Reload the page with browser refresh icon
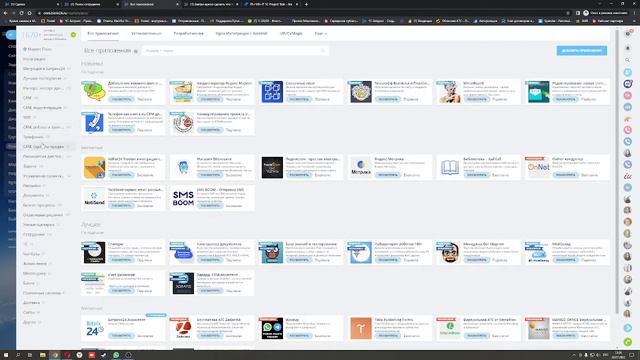This screenshot has width=640, height=360. click(21, 13)
